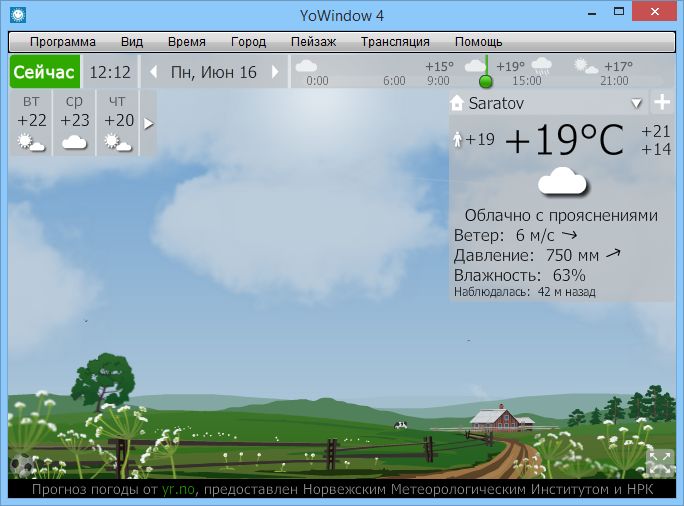
Task: Click the feels-like person icon
Action: click(x=457, y=140)
